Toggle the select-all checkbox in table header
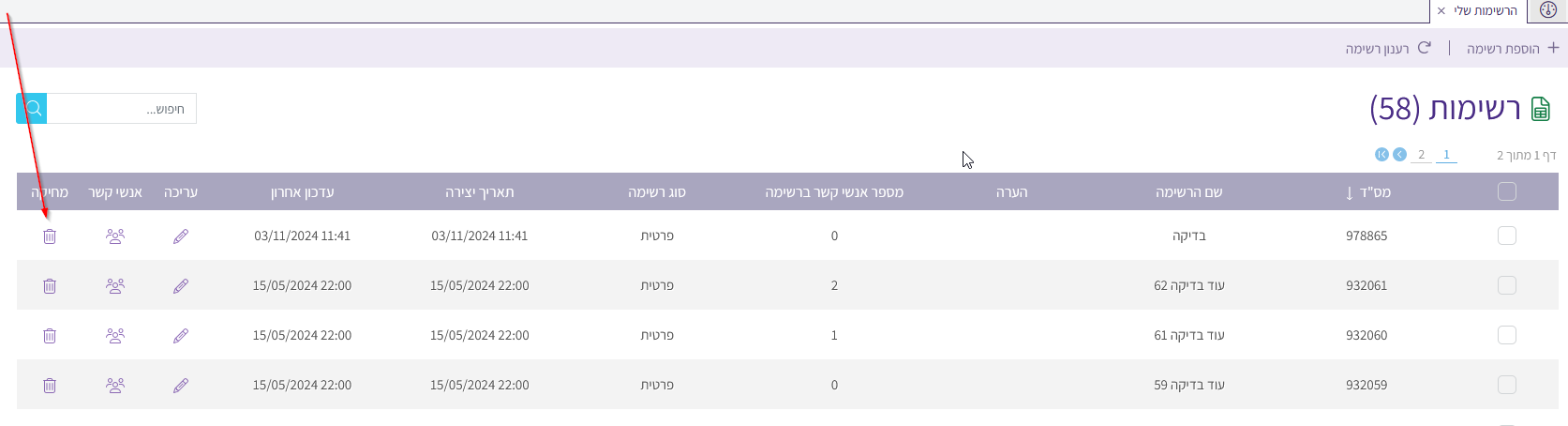This screenshot has height=426, width=1568. tap(1506, 192)
